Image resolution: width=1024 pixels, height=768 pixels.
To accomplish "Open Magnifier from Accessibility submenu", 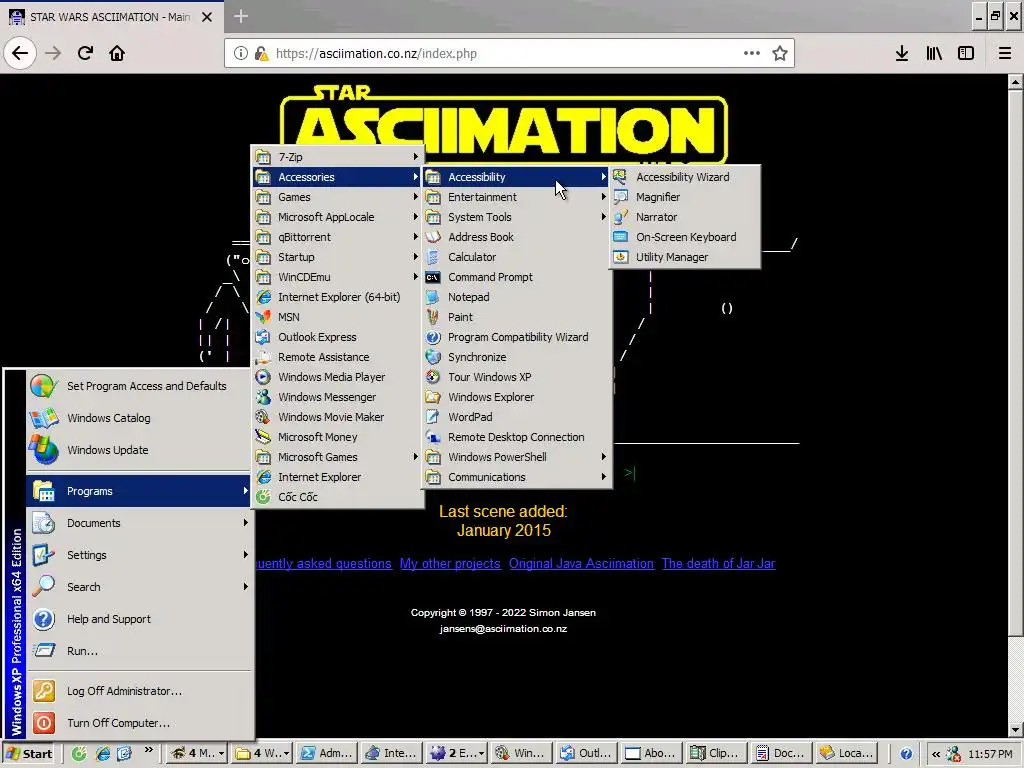I will 684,197.
